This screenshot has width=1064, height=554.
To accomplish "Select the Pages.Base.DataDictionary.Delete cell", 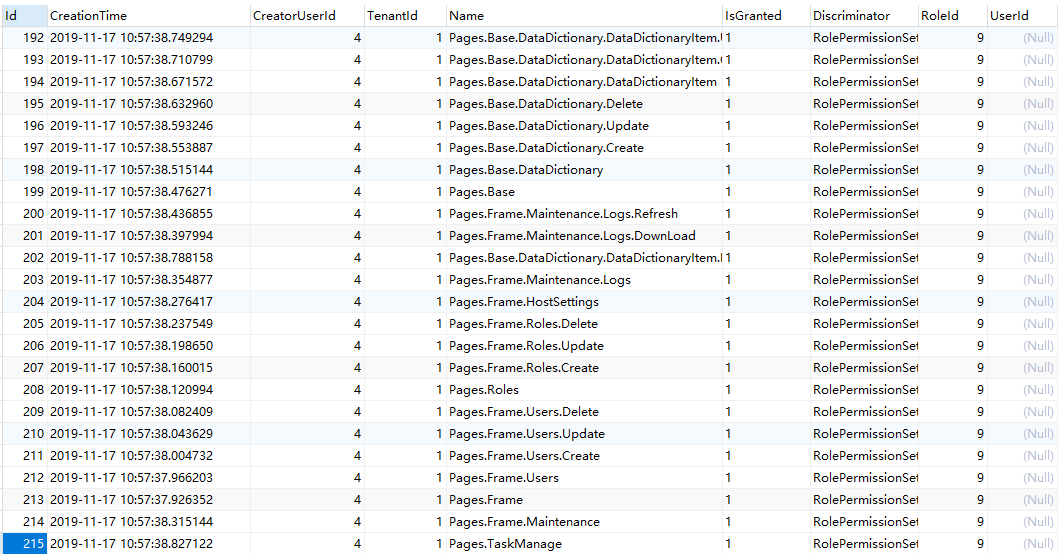I will pyautogui.click(x=584, y=104).
